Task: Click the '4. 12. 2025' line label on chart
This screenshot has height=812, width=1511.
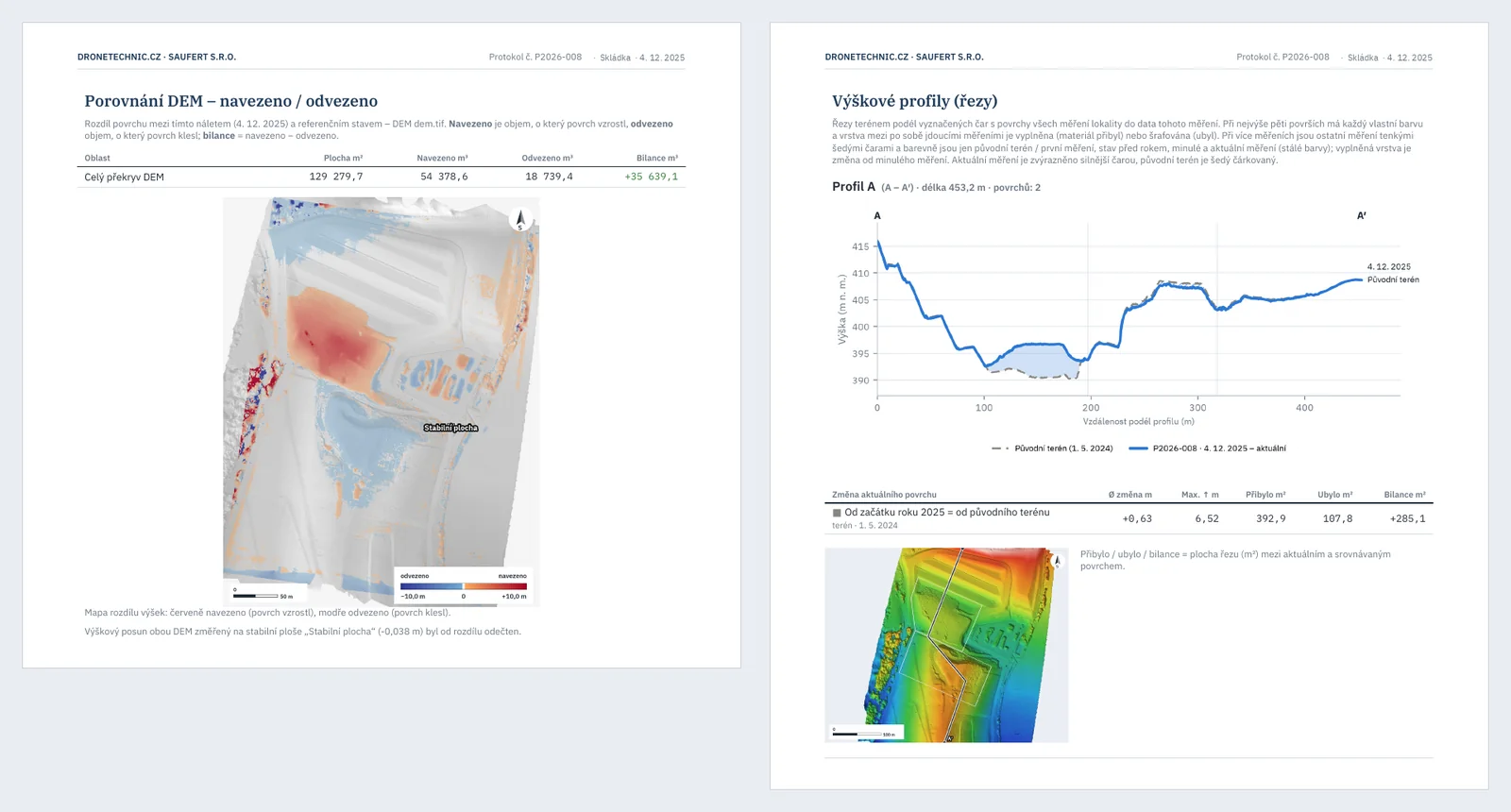Action: (x=1389, y=267)
